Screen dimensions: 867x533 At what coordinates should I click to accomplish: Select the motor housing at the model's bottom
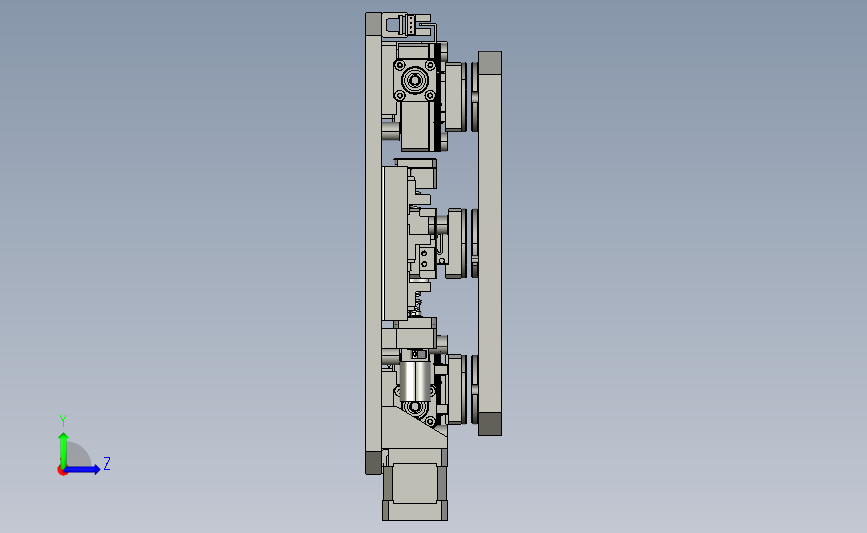coord(415,484)
